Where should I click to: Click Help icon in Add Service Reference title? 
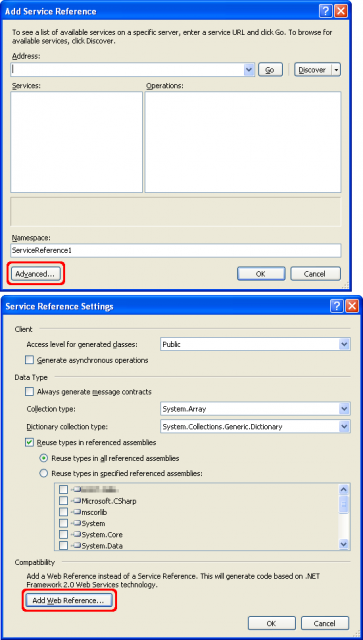pos(326,11)
